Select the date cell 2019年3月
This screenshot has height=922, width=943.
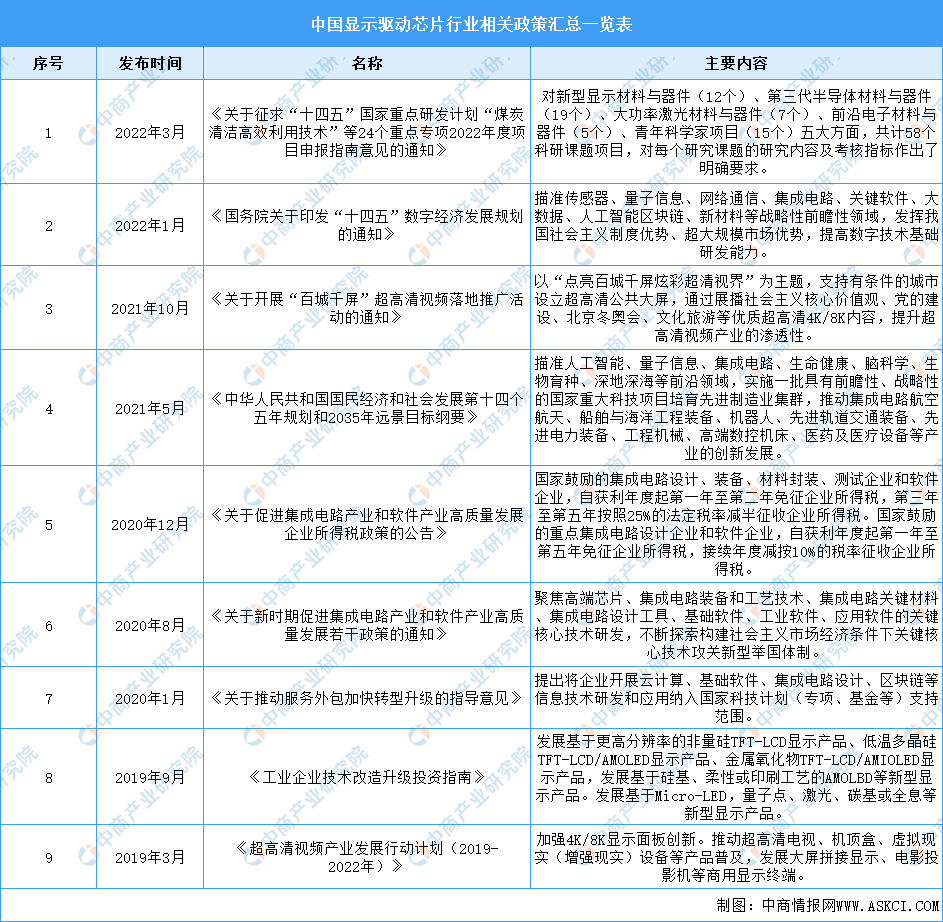click(150, 857)
